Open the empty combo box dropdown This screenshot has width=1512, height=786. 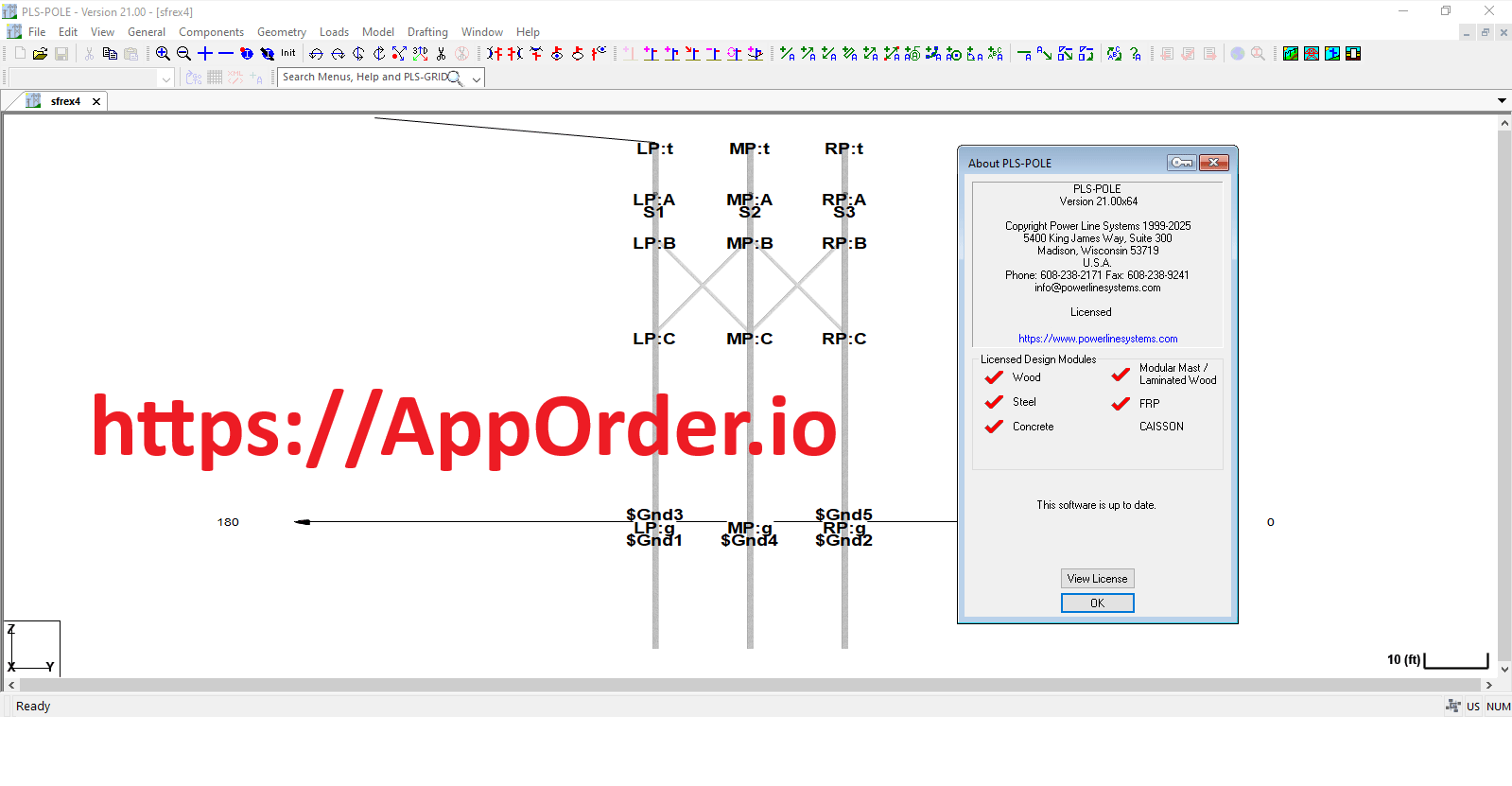[166, 79]
